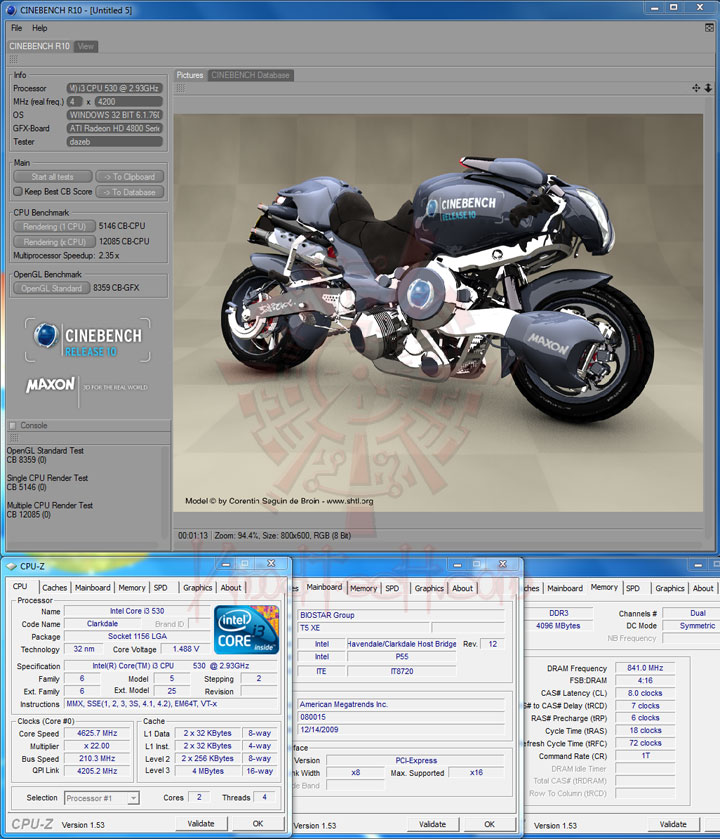Click Validate in the first CPU-Z window
The height and width of the screenshot is (839, 720).
(x=201, y=823)
